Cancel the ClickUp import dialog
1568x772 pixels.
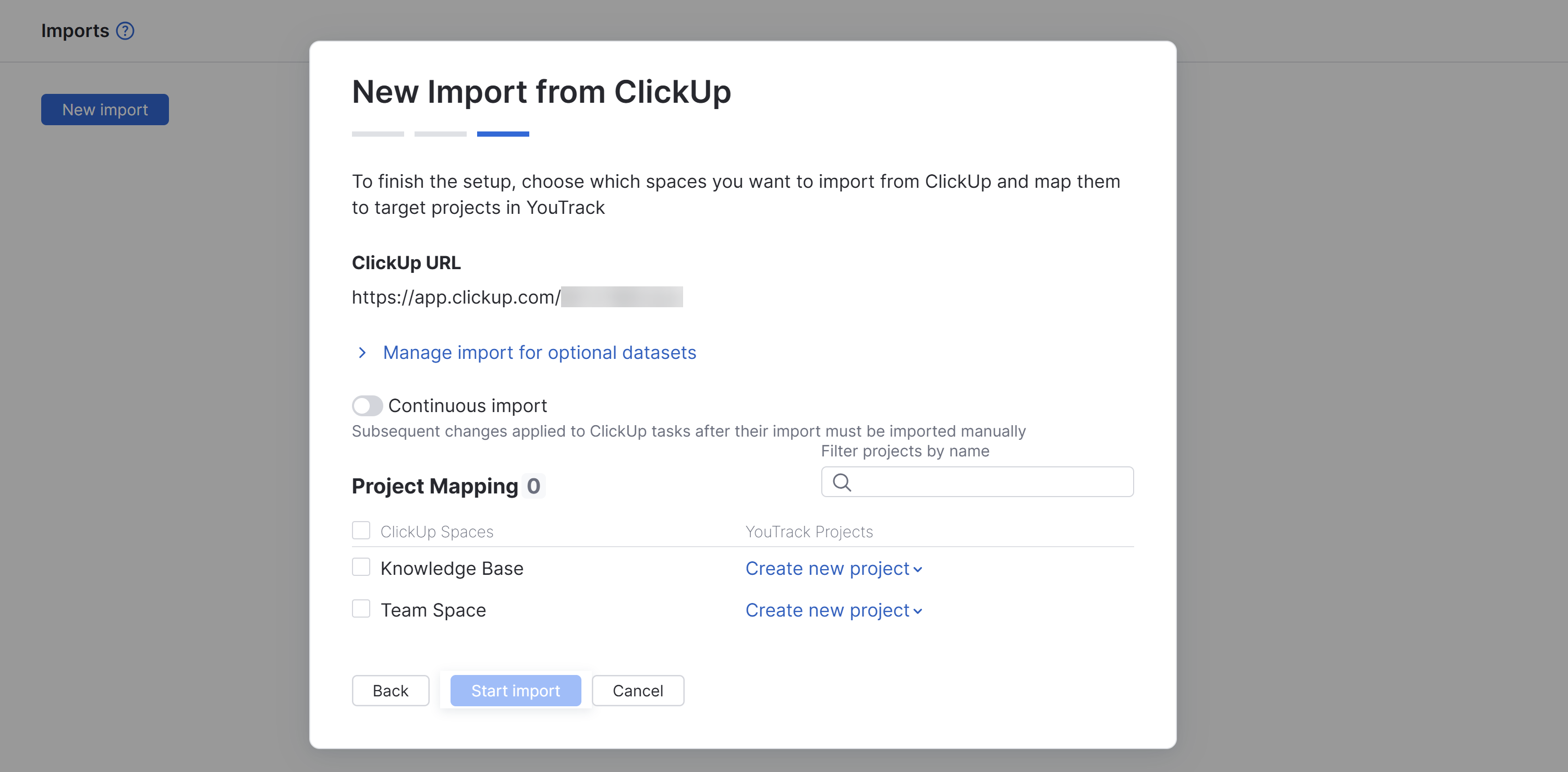(x=637, y=691)
